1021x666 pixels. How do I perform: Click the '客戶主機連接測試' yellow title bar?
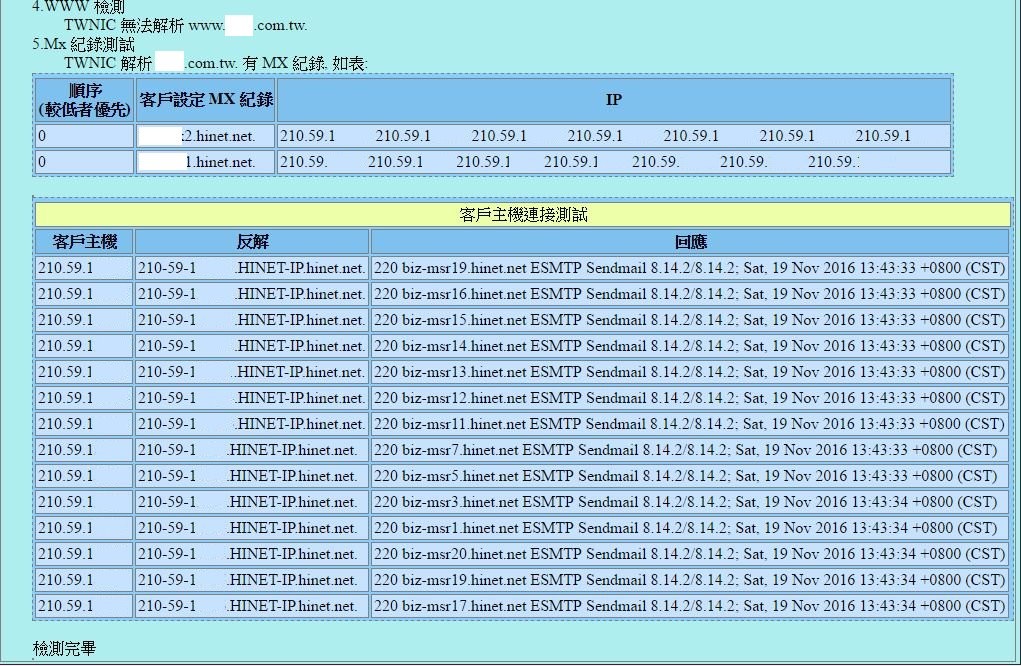523,215
